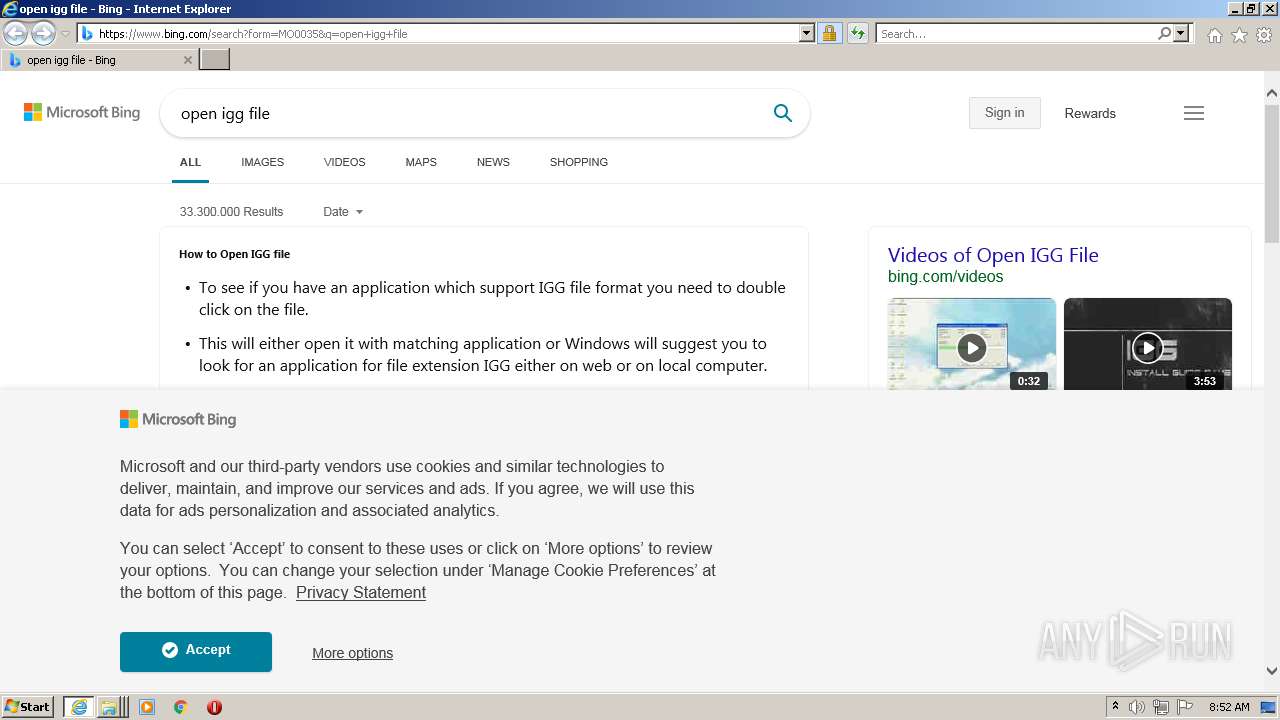Click the IE search magnifier icon
The height and width of the screenshot is (720, 1280).
pos(1164,34)
